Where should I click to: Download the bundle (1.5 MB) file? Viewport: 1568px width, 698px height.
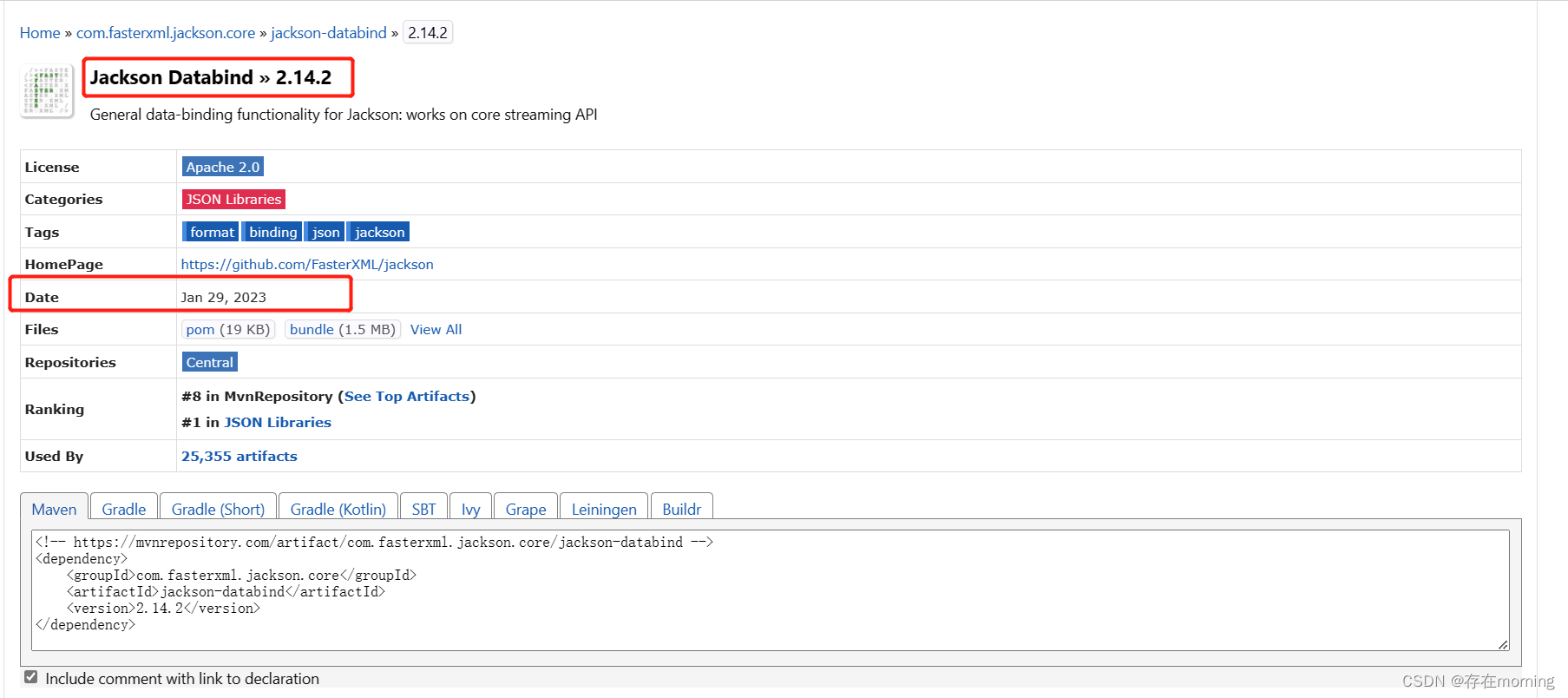point(343,329)
